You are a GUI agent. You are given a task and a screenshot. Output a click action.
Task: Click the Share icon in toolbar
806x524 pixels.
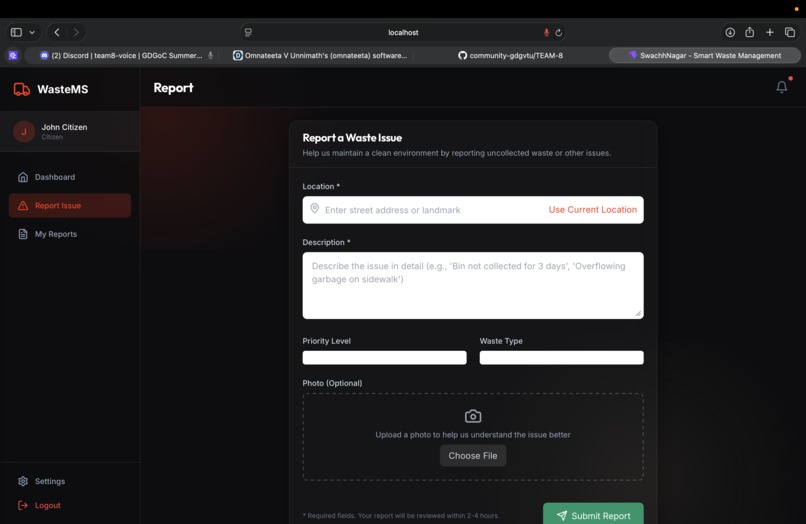click(x=750, y=32)
